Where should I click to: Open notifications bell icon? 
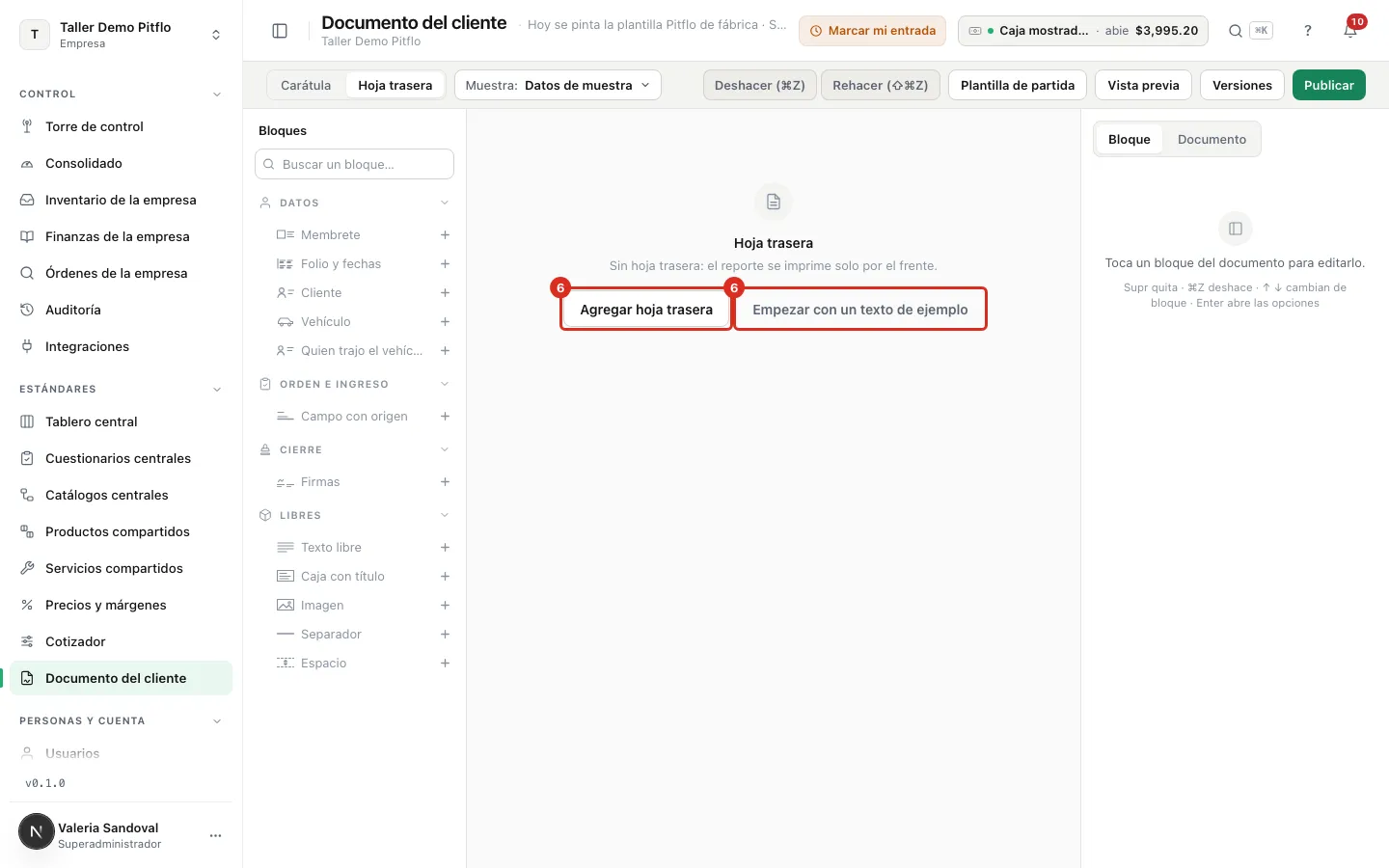click(x=1350, y=31)
